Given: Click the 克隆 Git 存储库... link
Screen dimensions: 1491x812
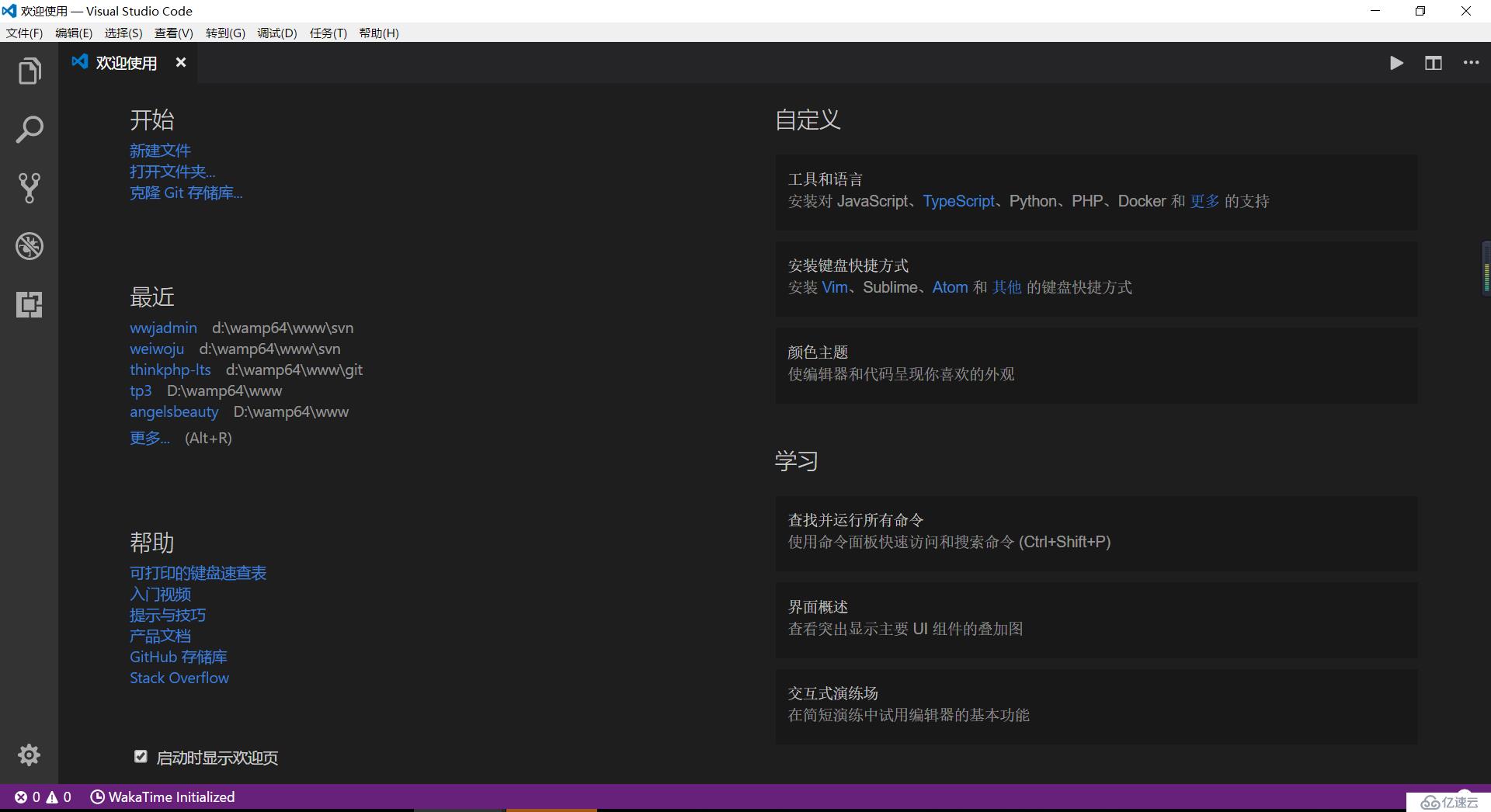Looking at the screenshot, I should coord(186,193).
